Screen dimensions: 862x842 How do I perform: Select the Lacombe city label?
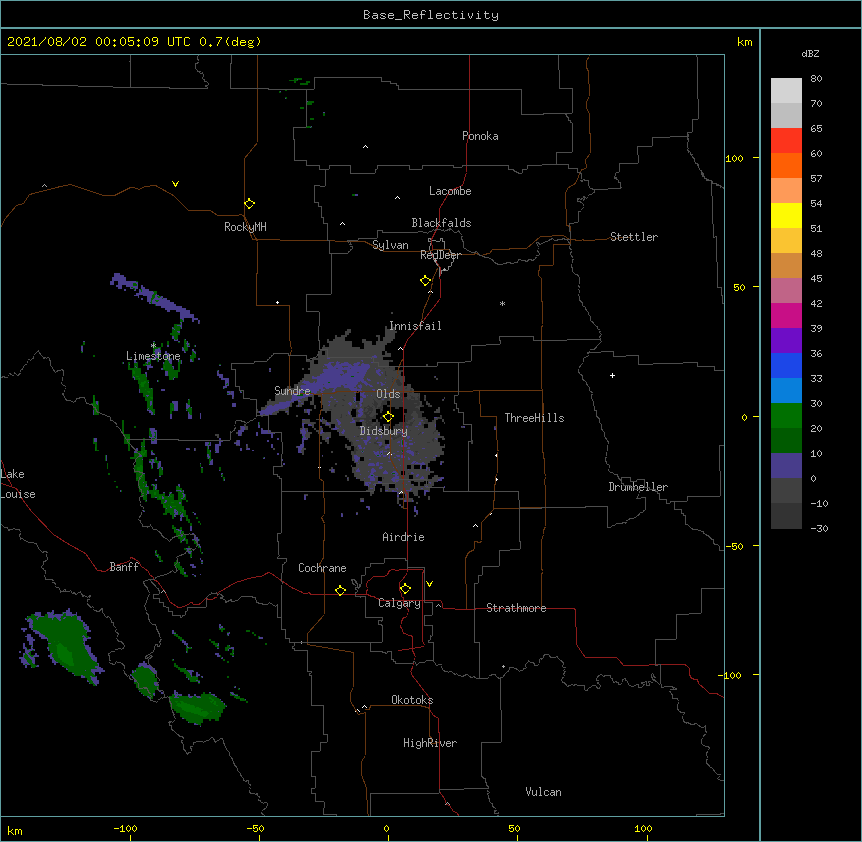[450, 191]
